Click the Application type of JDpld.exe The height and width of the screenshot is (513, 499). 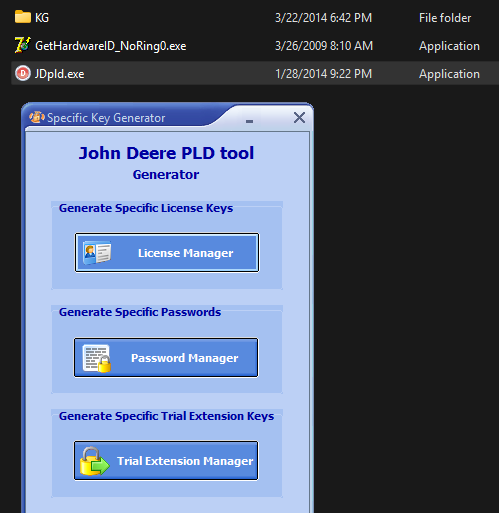pyautogui.click(x=449, y=74)
